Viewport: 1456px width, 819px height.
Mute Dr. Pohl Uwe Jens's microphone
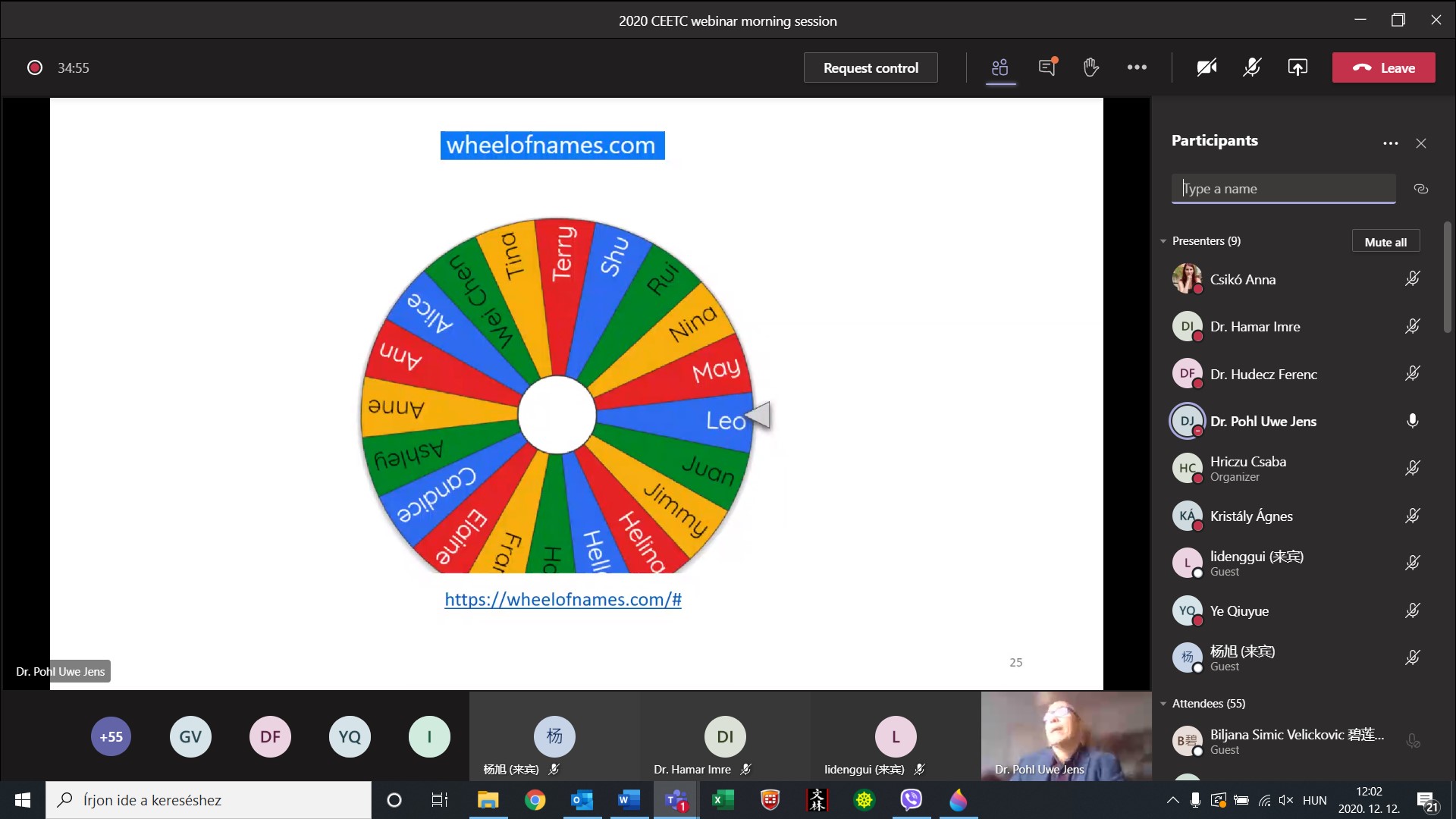(1412, 421)
